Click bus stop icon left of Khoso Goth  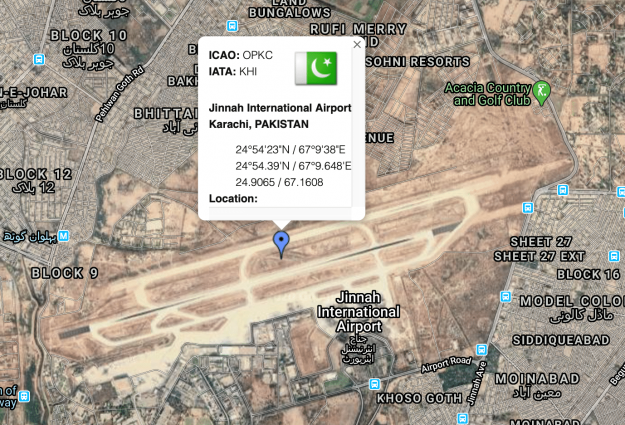(374, 384)
